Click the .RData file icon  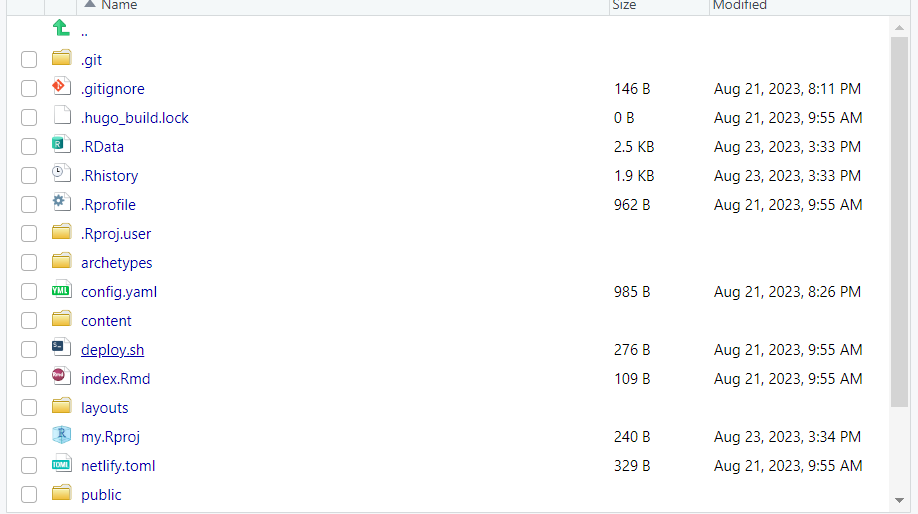tap(61, 146)
